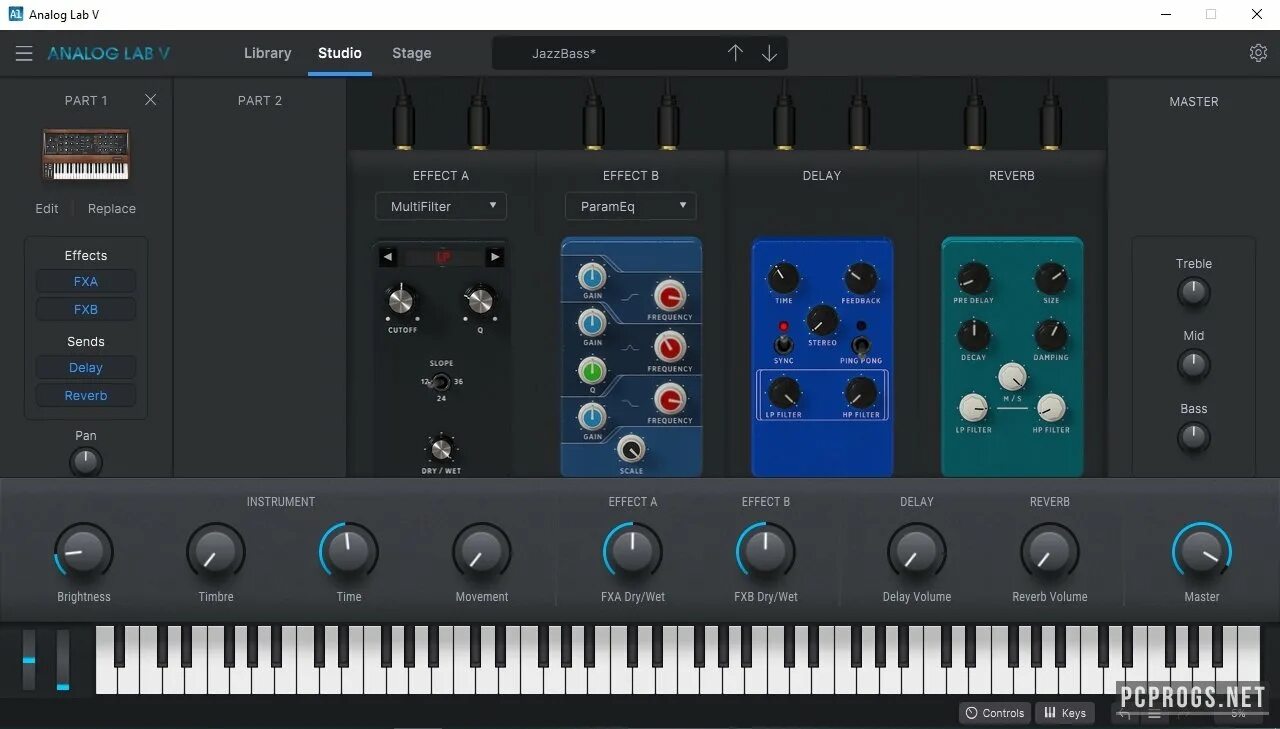Click next filter type arrow on MultiFilter
Image resolution: width=1280 pixels, height=729 pixels.
point(494,257)
